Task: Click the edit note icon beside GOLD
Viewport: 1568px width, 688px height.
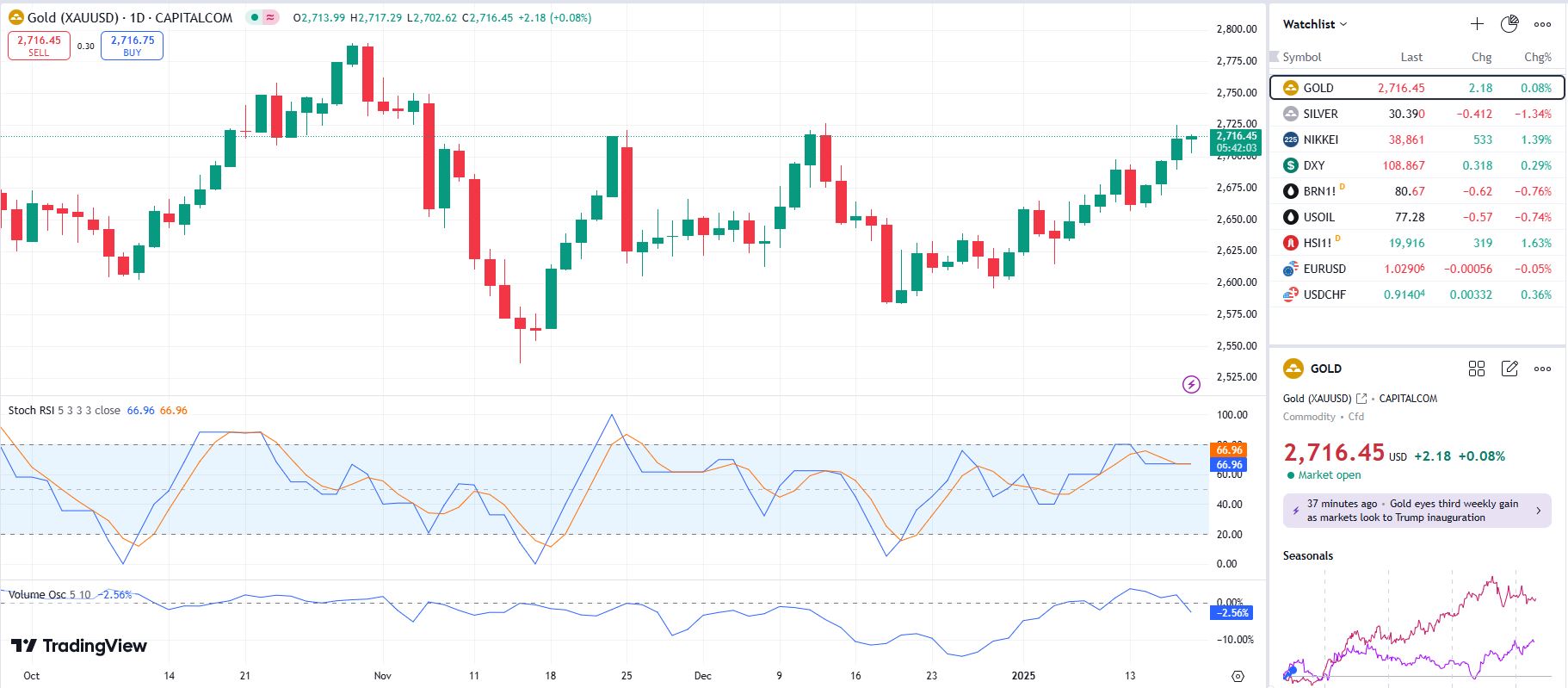Action: pos(1509,369)
